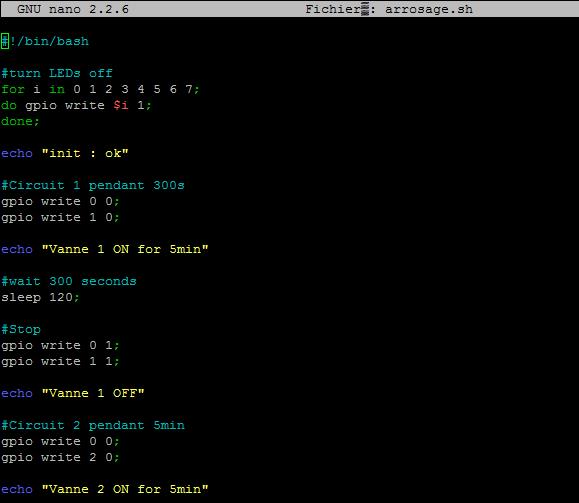Screen dimensions: 579x503
Task: Click the '#Circuit 1 pendant 300s' comment
Action: click(93, 185)
